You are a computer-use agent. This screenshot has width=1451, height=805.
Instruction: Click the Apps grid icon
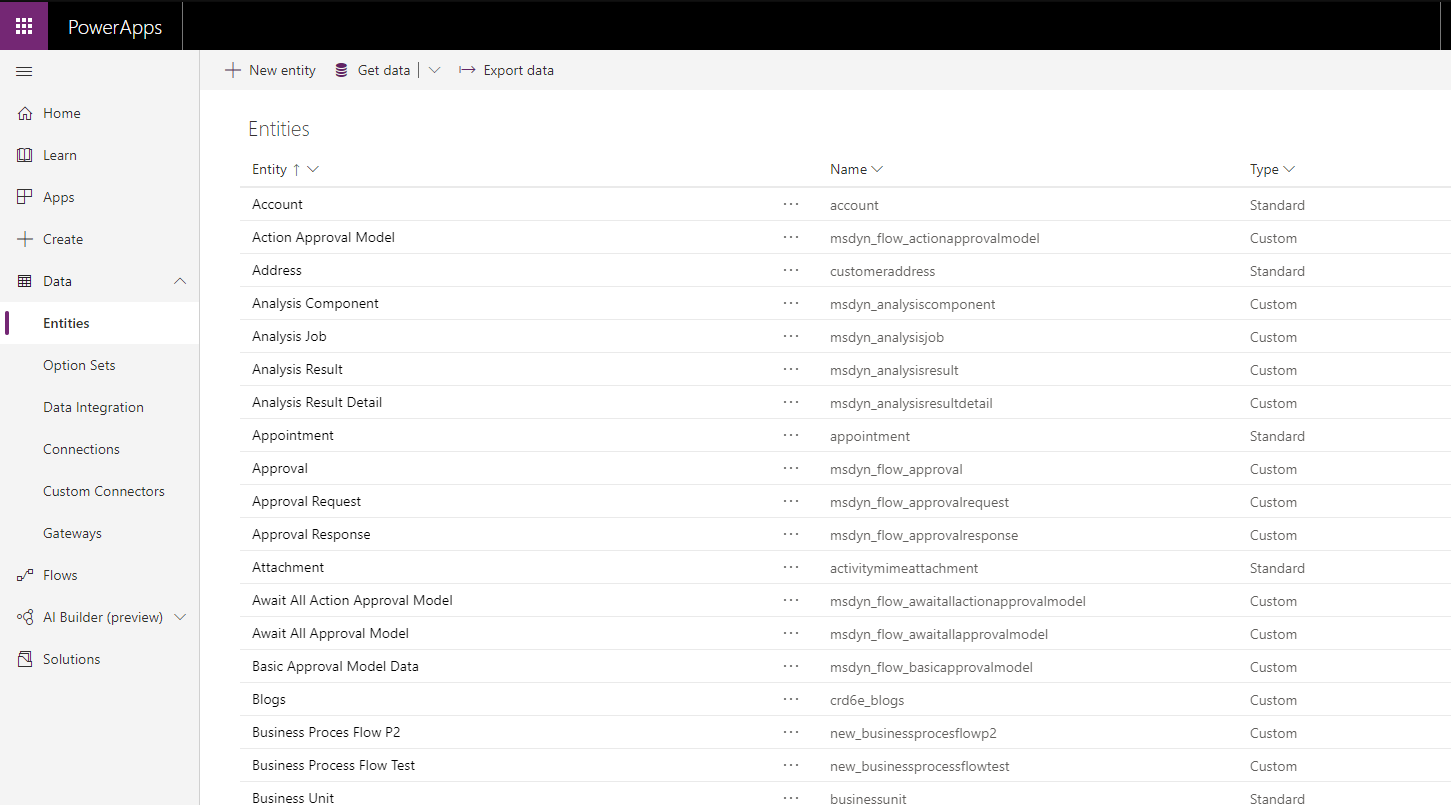pos(25,198)
